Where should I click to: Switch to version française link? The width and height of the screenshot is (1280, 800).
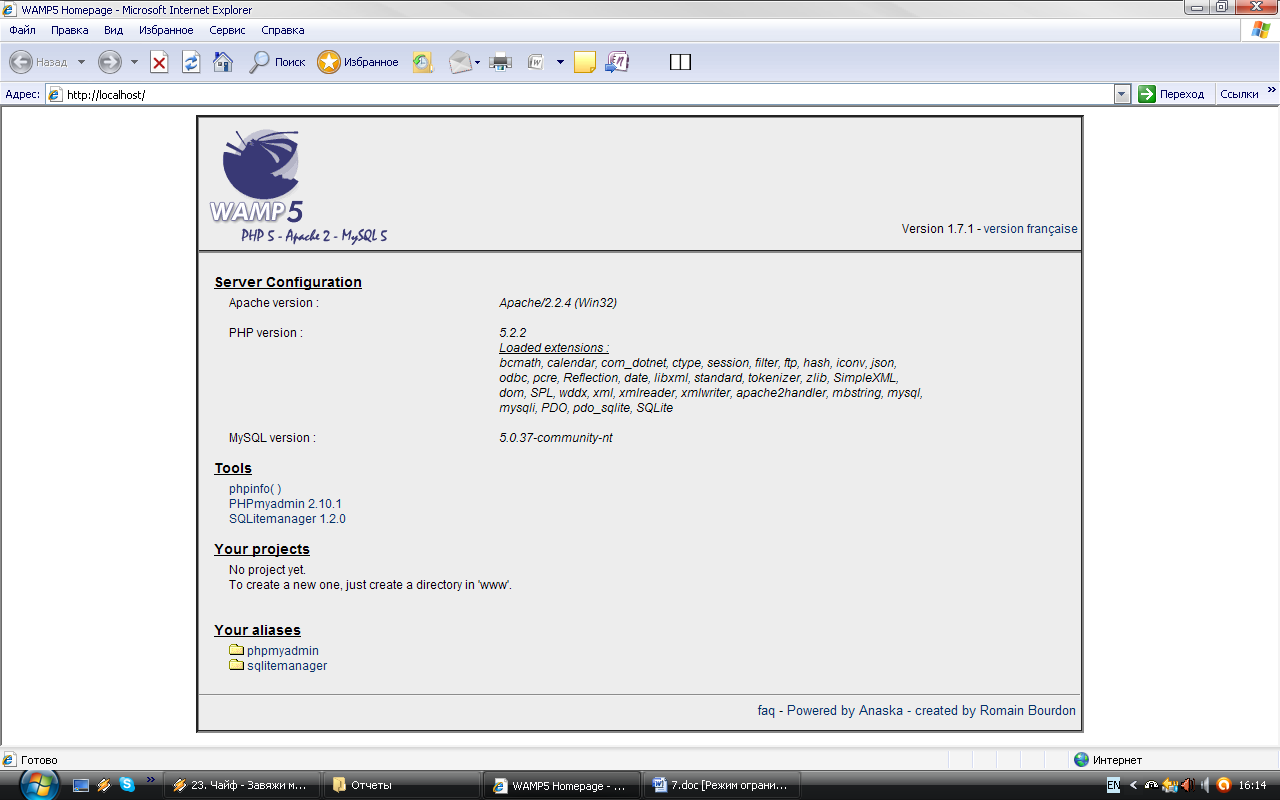coord(1030,229)
